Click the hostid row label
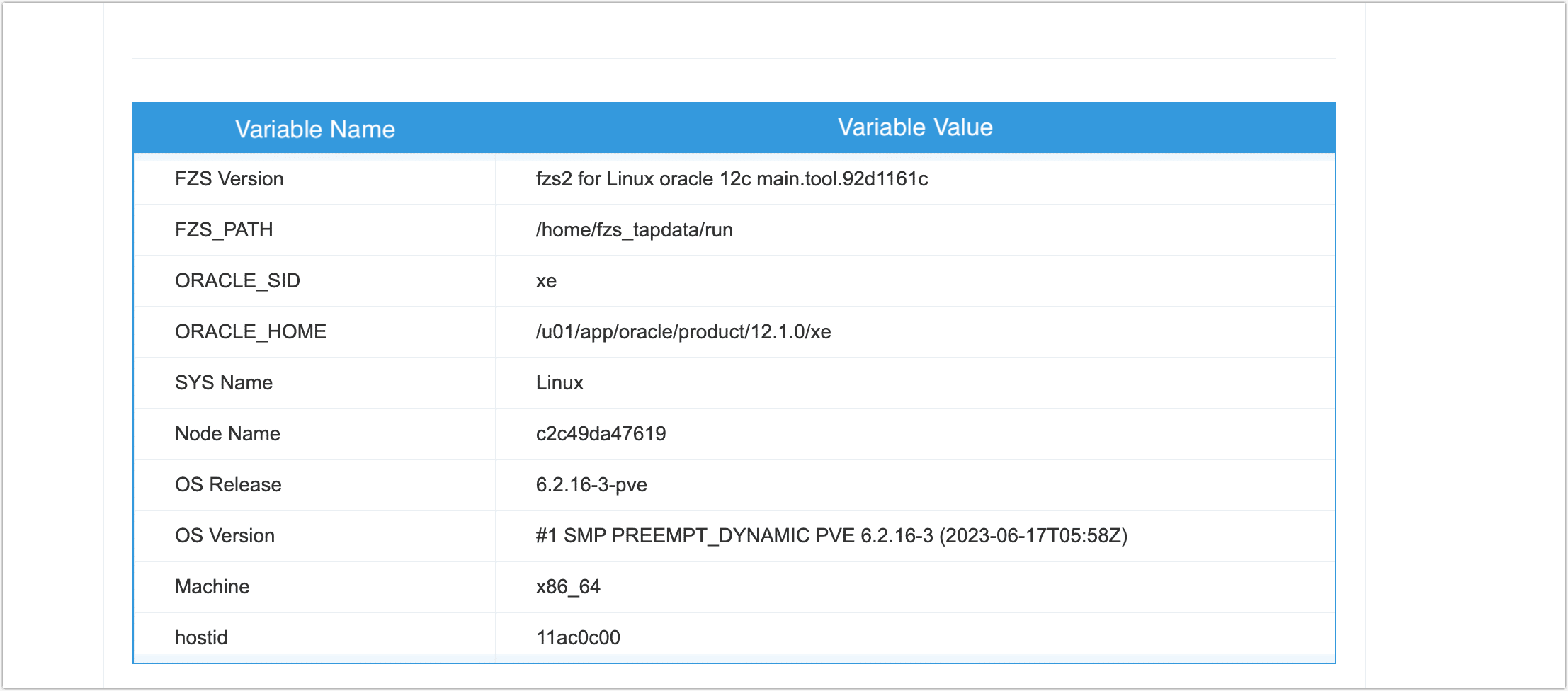Viewport: 1568px width, 691px height. [201, 638]
